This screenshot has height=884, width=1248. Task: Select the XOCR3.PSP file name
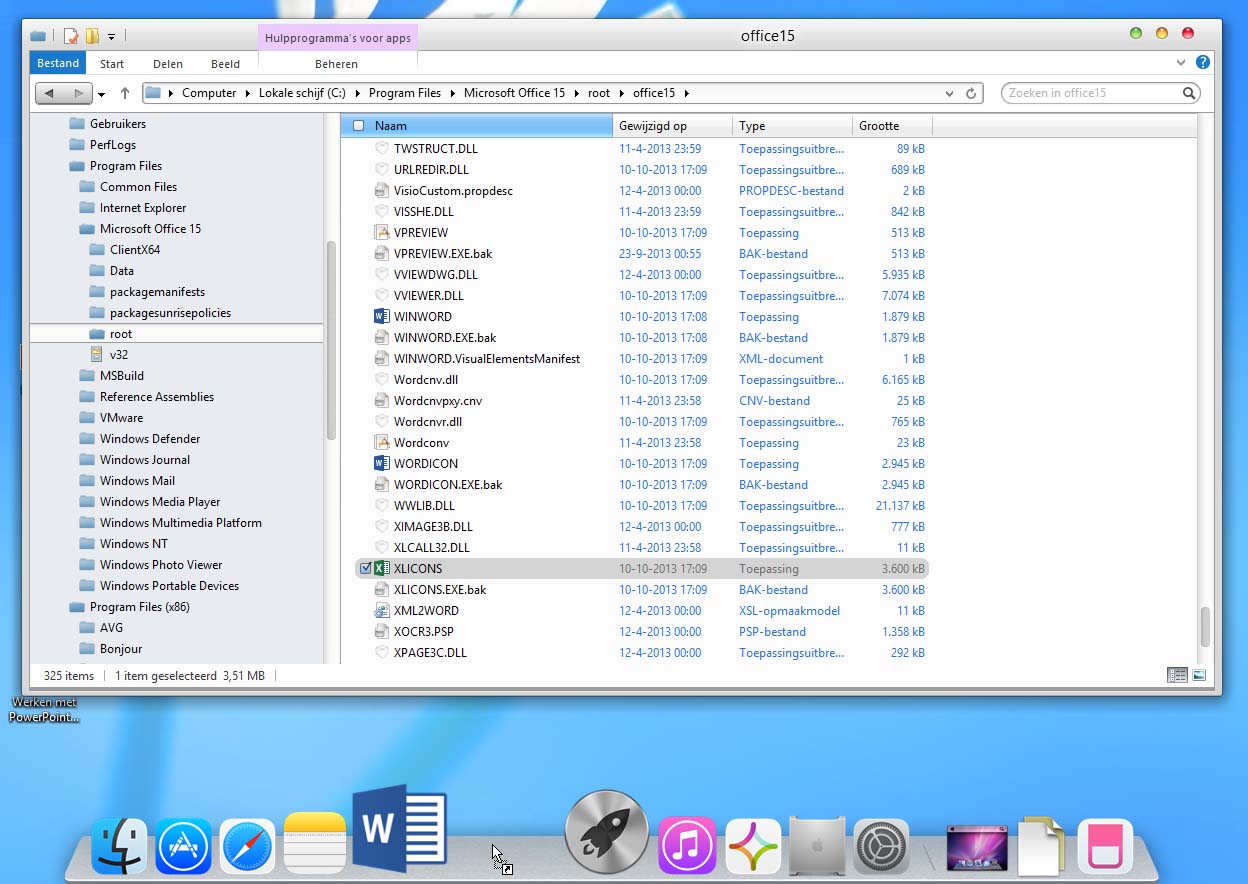coord(424,632)
